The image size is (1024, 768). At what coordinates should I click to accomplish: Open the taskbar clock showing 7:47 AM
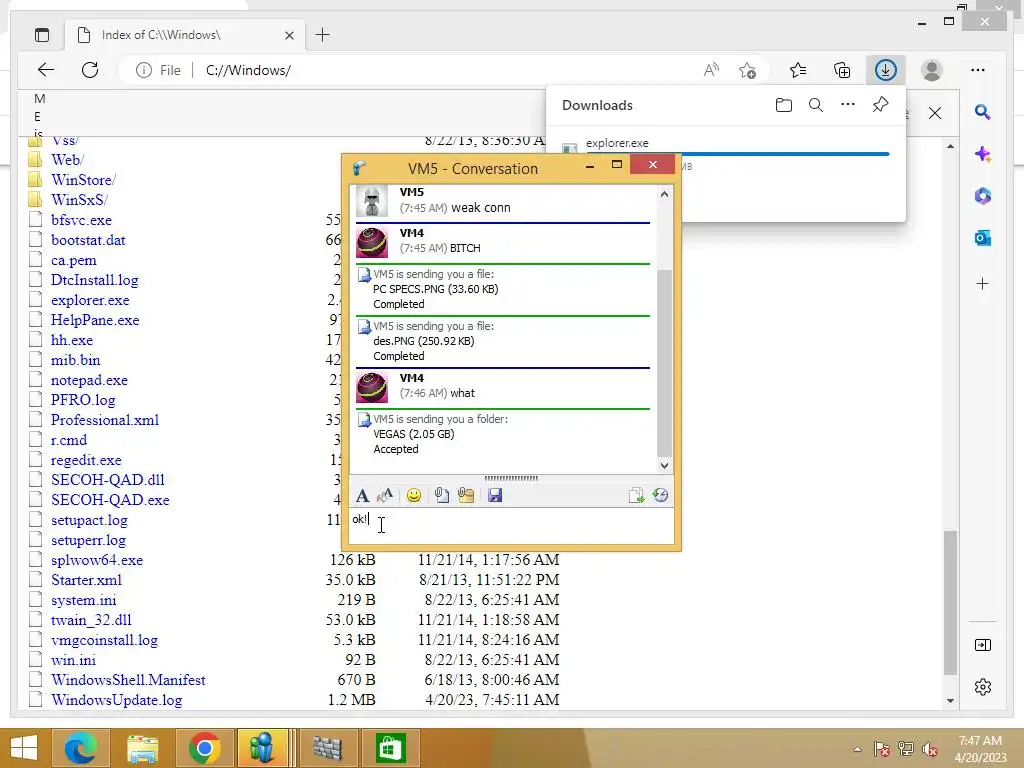click(x=980, y=749)
